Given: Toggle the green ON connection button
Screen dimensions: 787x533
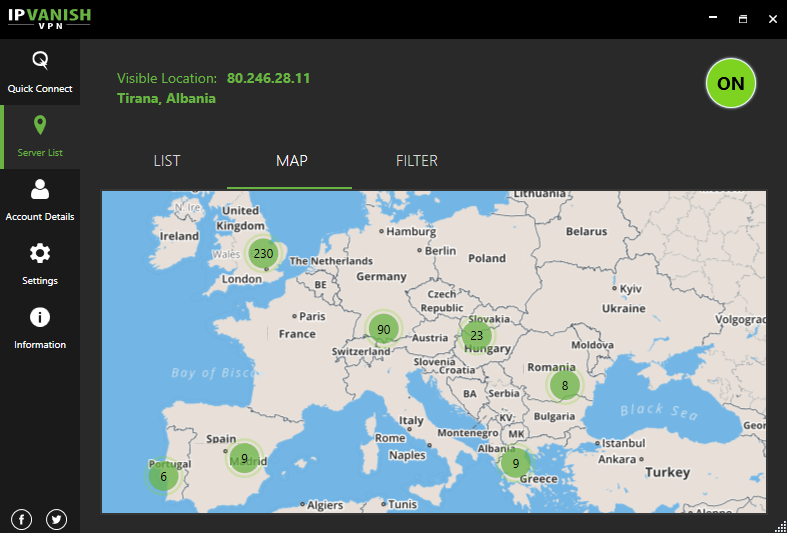Looking at the screenshot, I should click(x=730, y=83).
